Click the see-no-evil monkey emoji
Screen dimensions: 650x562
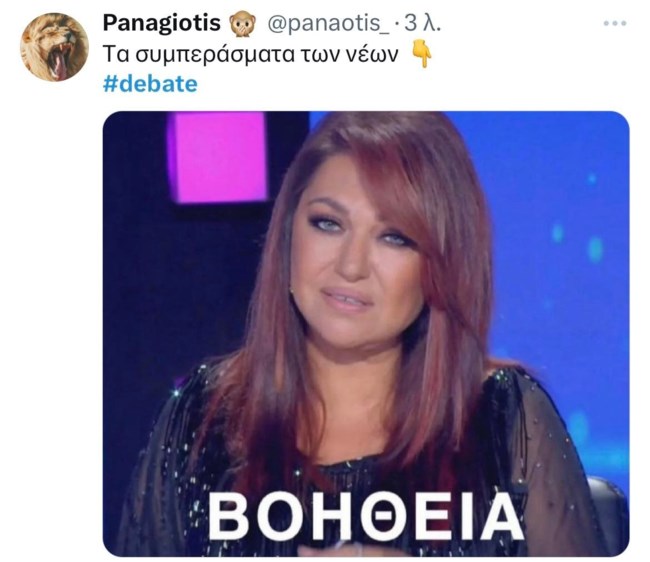point(243,24)
